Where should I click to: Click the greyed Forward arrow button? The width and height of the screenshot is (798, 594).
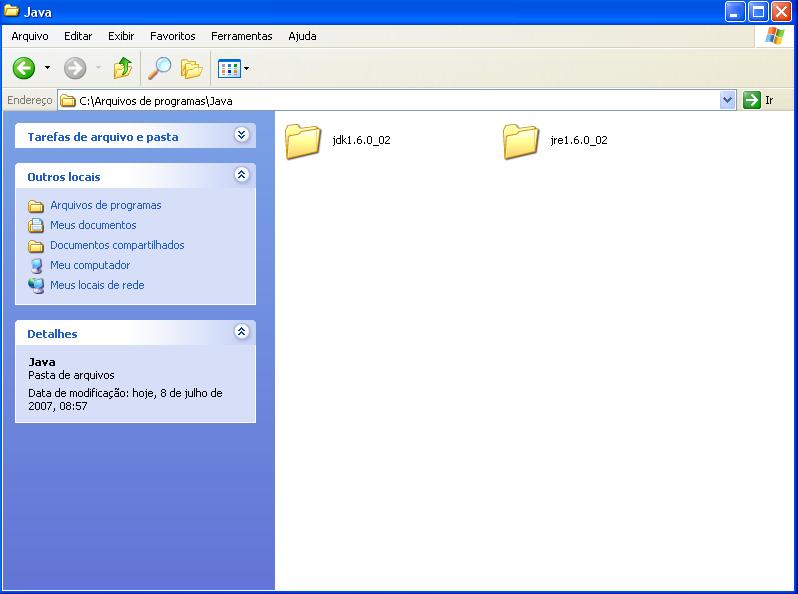coord(75,68)
